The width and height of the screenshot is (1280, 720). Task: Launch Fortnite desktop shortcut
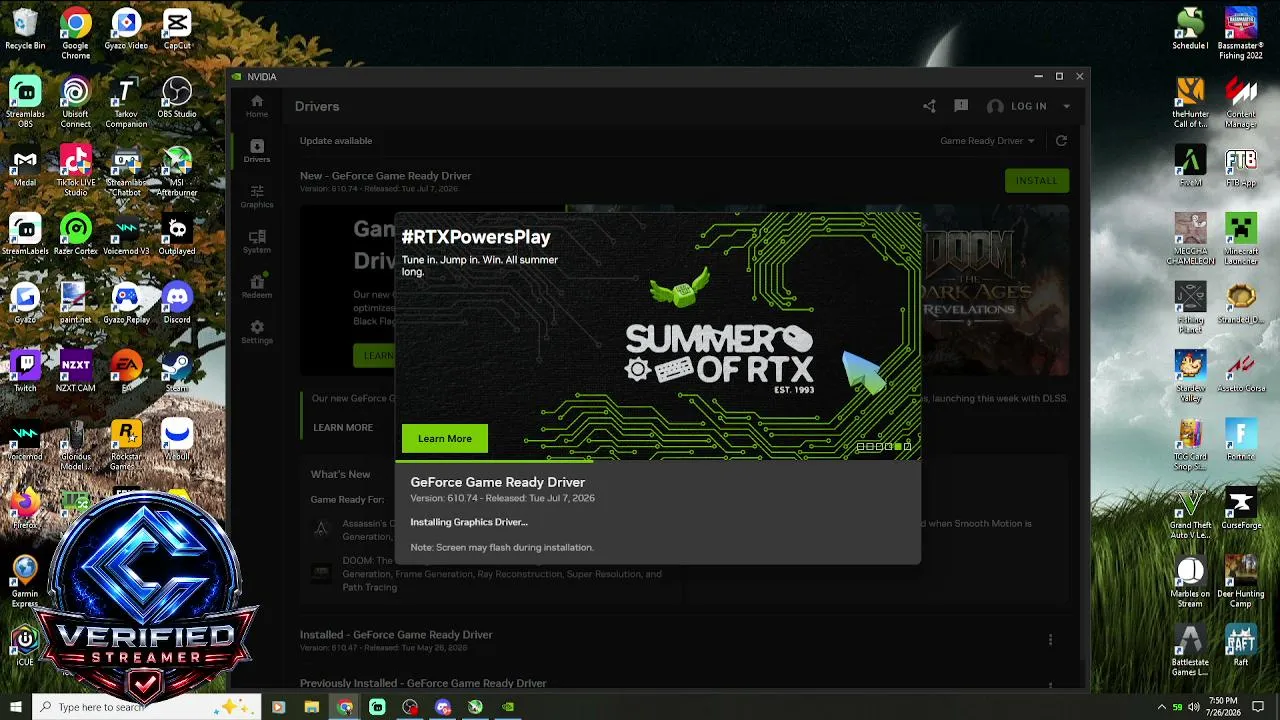[1241, 440]
